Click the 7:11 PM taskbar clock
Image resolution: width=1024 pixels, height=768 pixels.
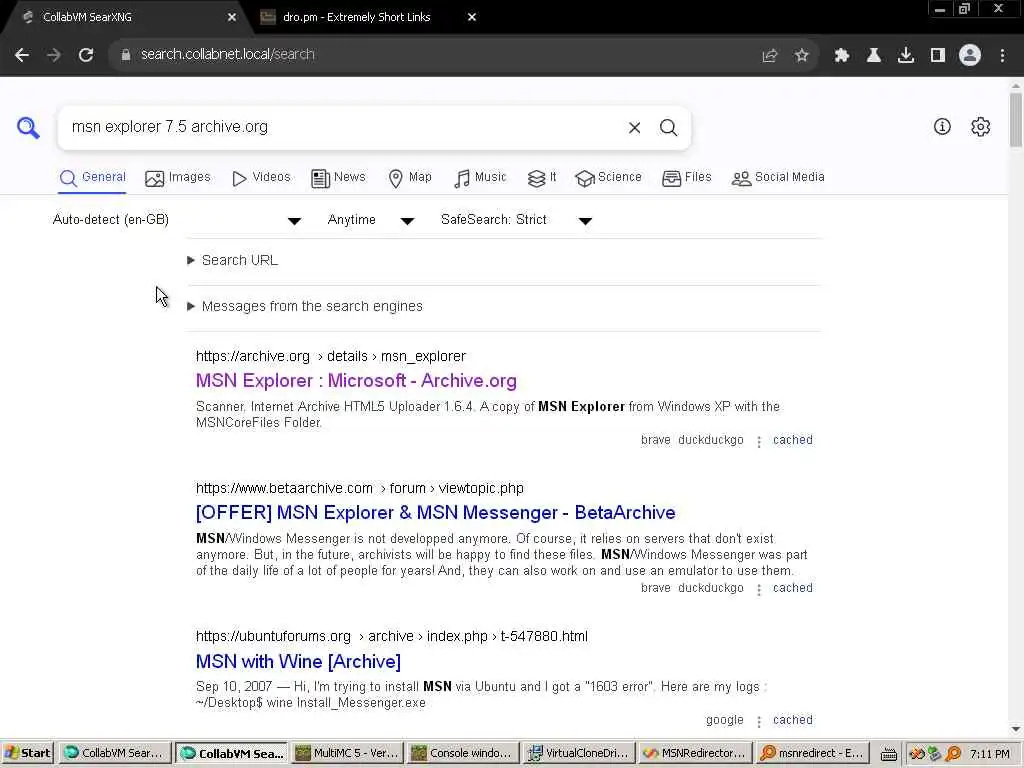(x=989, y=754)
